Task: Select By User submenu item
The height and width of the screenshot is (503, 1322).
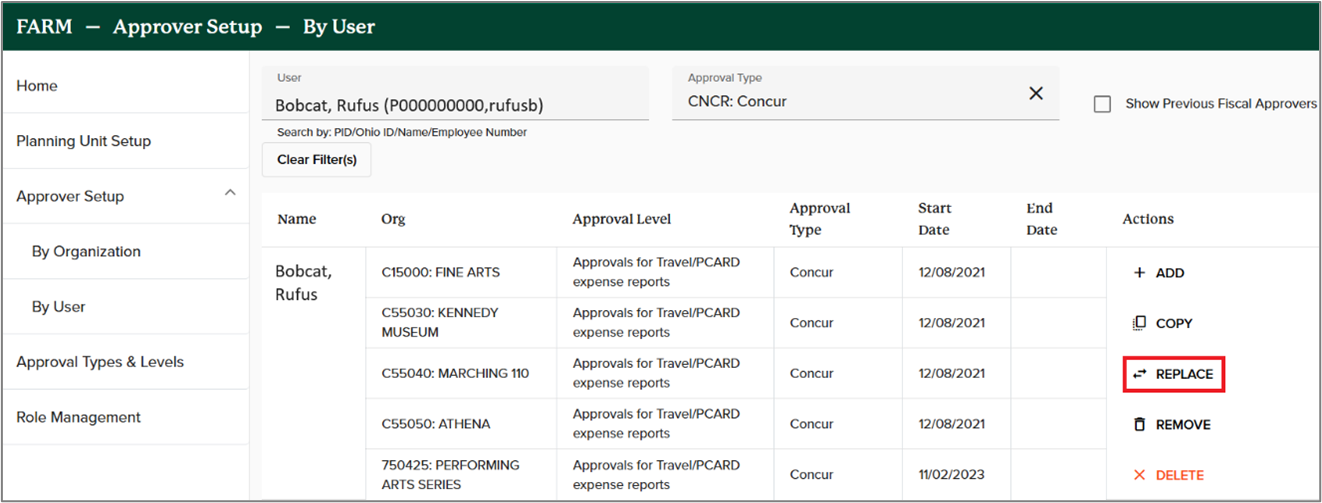Action: 59,307
